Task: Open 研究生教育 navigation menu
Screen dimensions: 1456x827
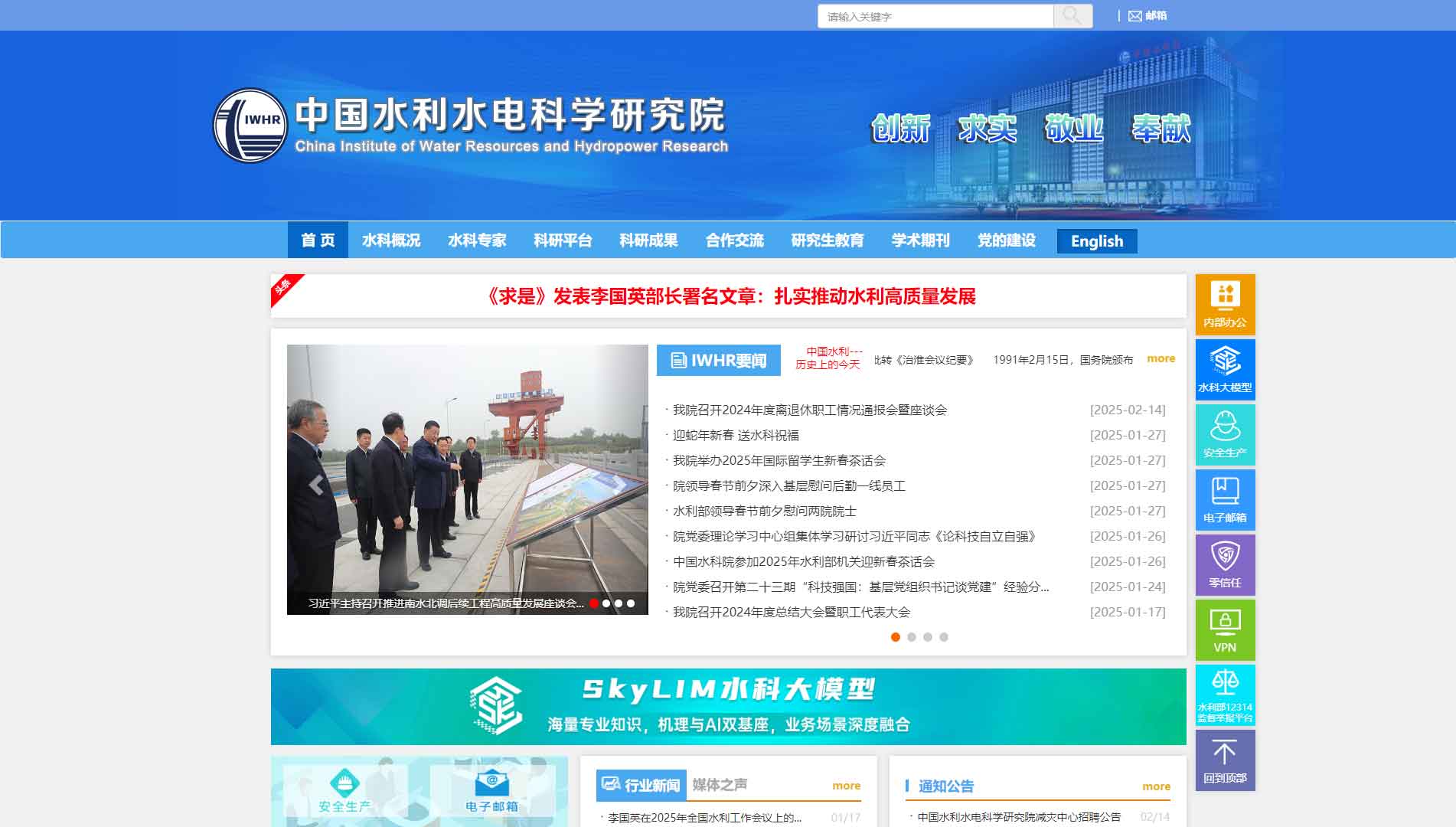Action: (x=828, y=240)
